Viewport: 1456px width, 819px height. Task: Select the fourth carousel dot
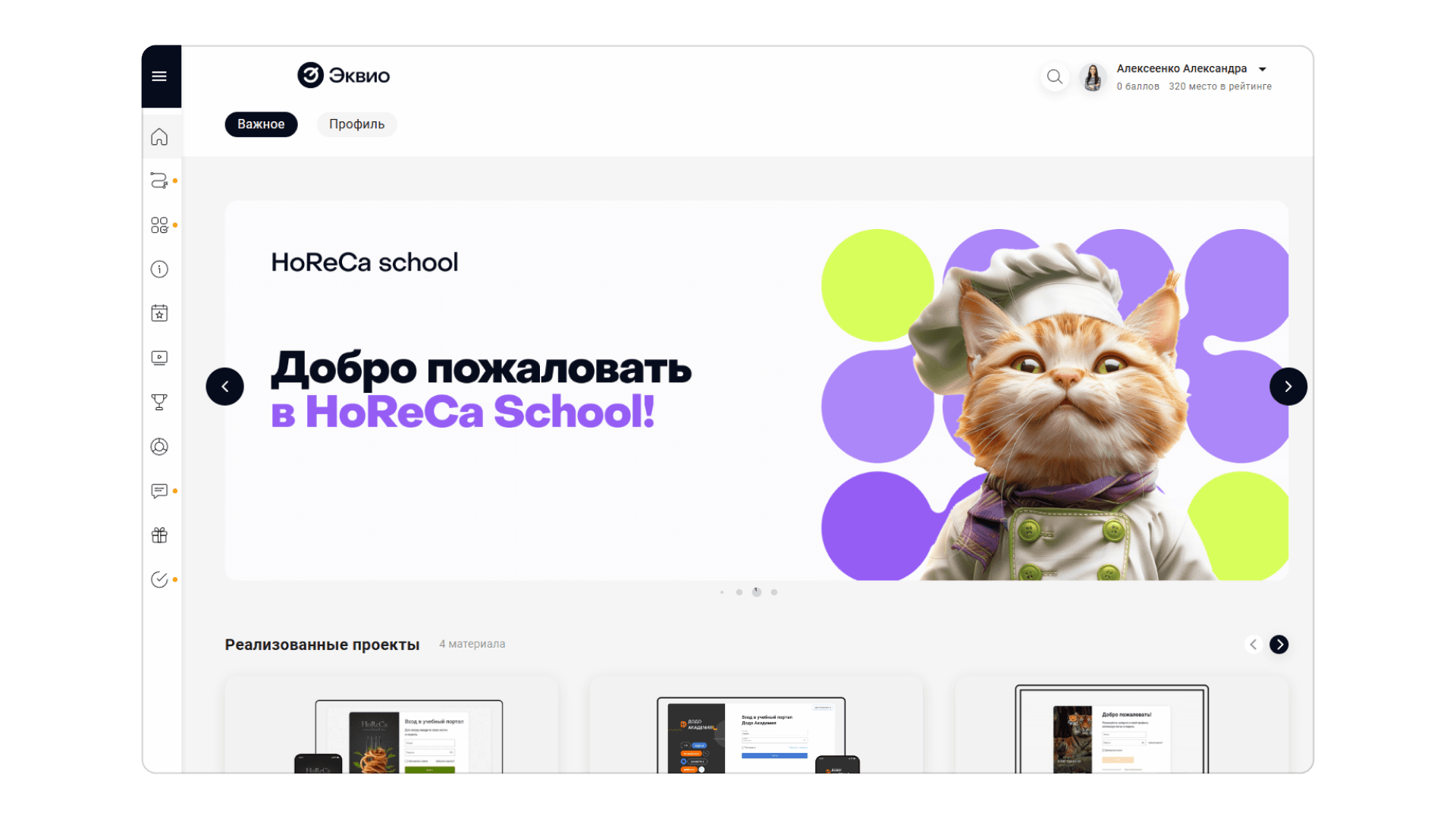[x=774, y=592]
